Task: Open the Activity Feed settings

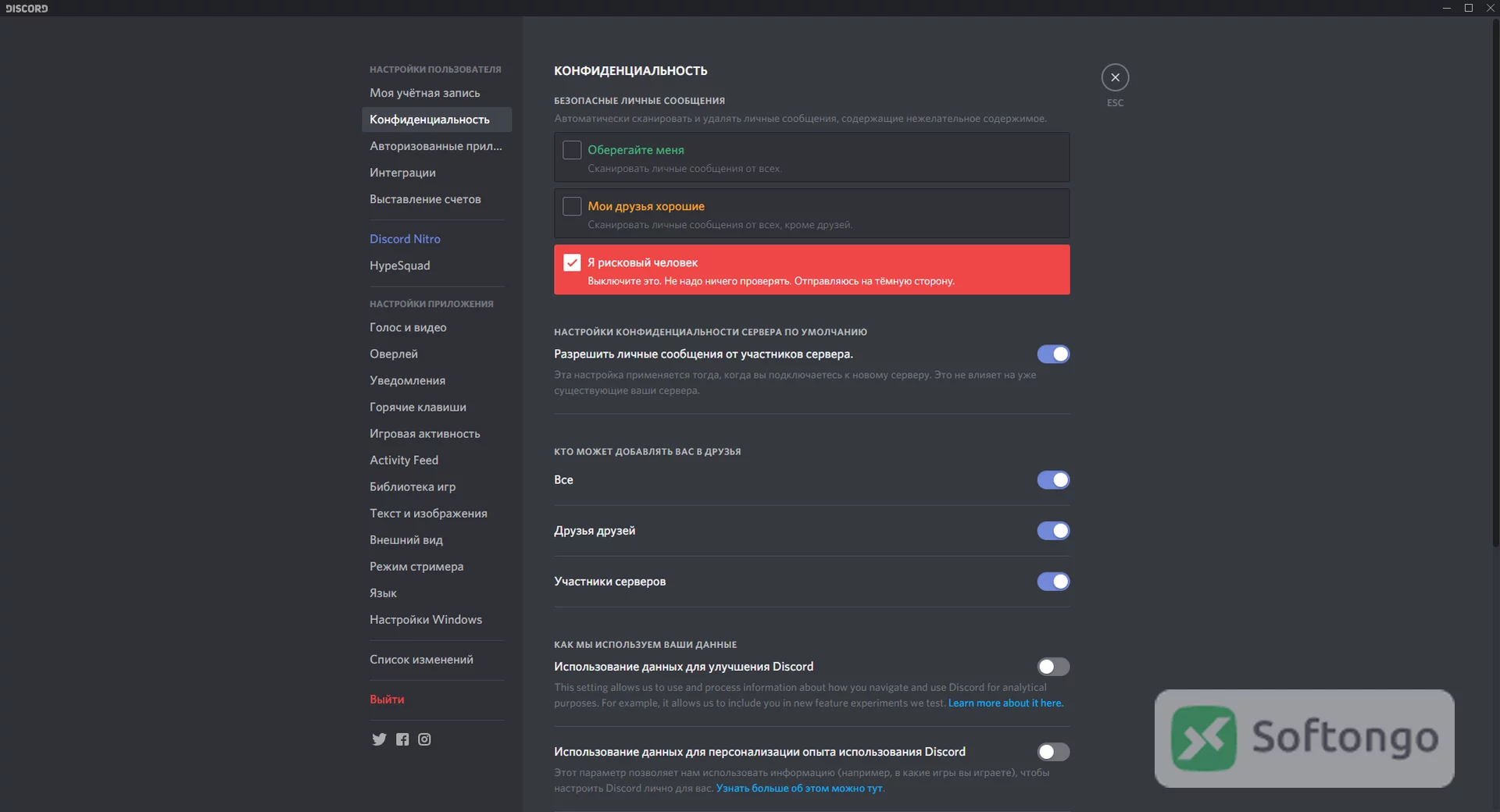Action: (x=437, y=460)
